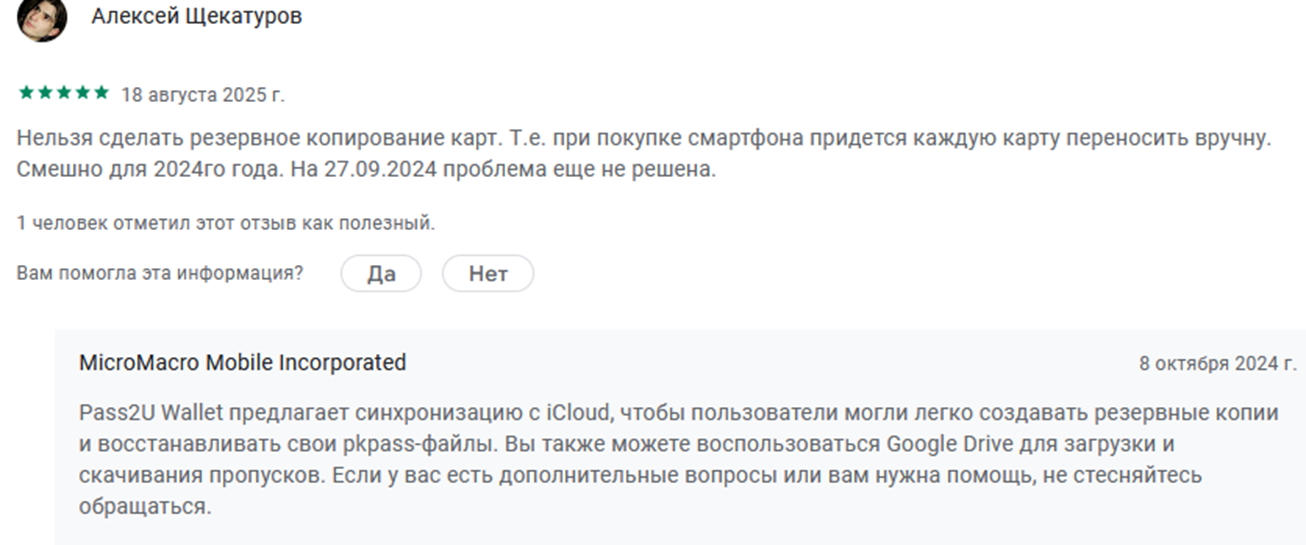Image resolution: width=1306 pixels, height=545 pixels.
Task: Open the reviewer name Алексей Щекатуров
Action: point(197,17)
